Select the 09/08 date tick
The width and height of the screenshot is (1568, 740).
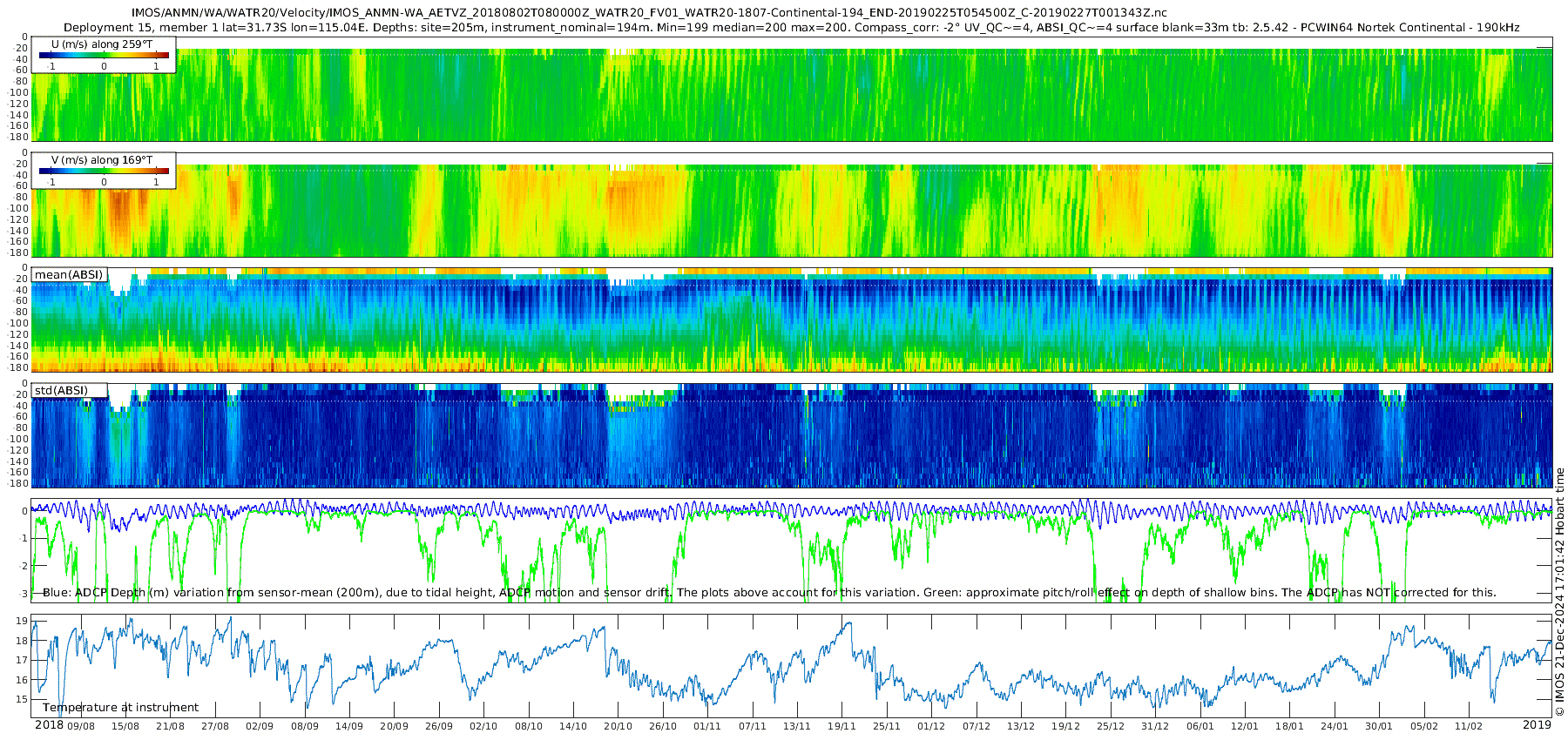pyautogui.click(x=81, y=726)
